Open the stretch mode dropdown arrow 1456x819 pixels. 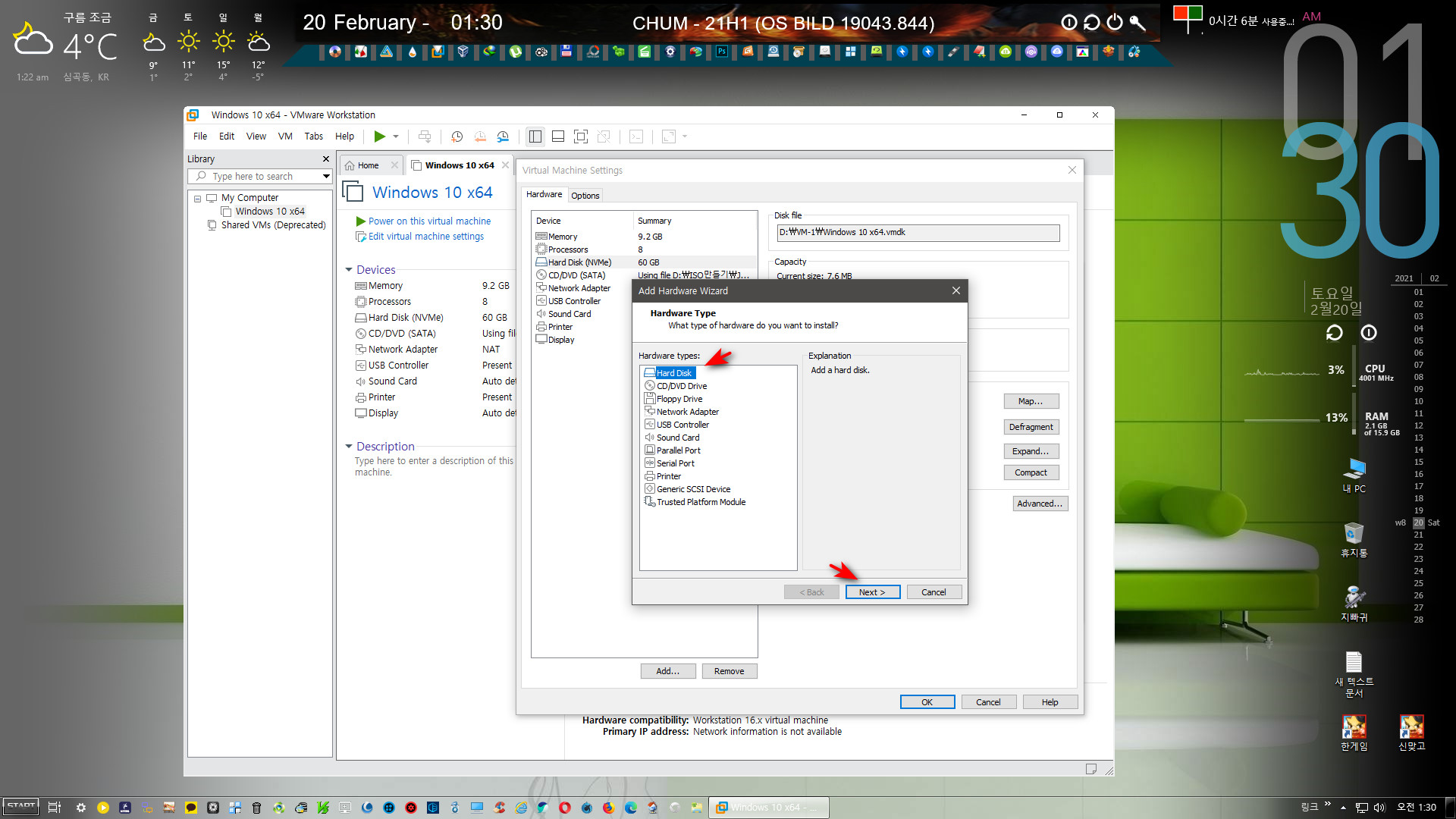pyautogui.click(x=685, y=136)
